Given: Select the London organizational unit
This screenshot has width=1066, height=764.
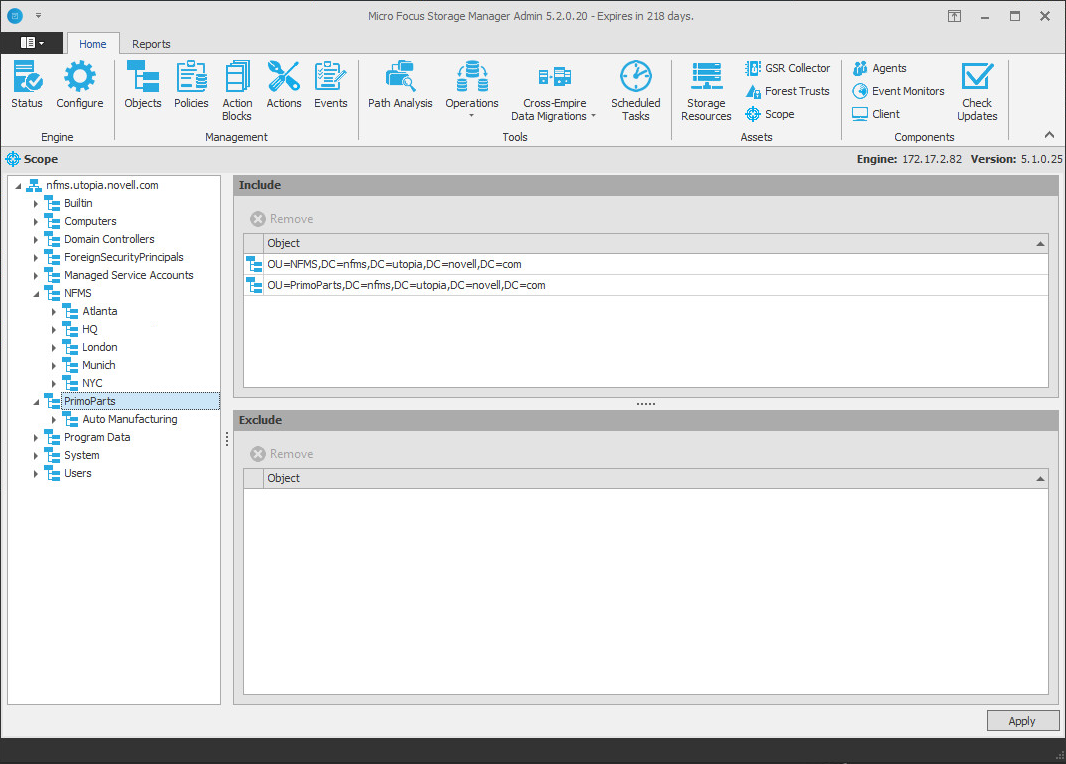Looking at the screenshot, I should pos(99,347).
